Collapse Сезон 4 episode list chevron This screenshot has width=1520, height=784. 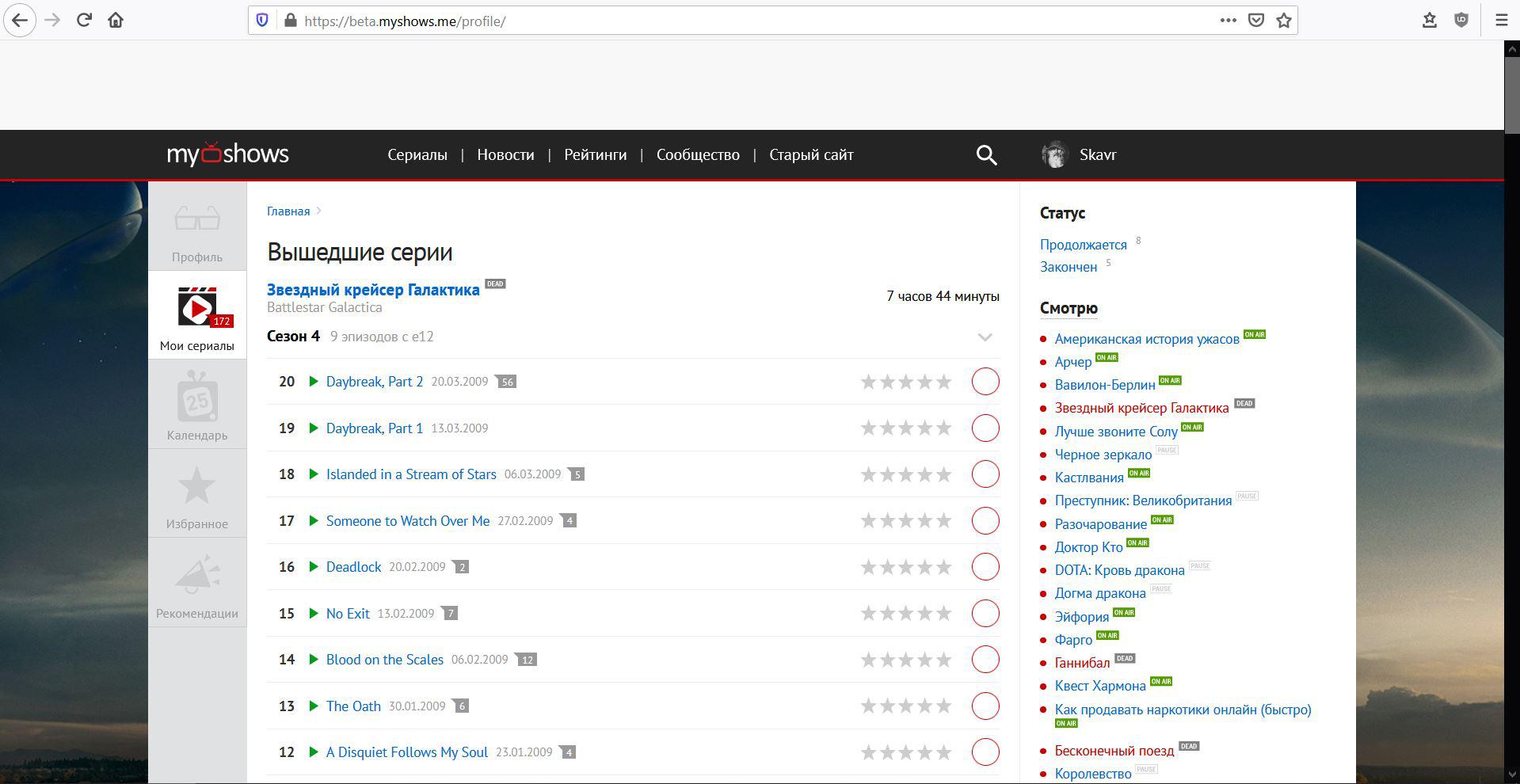tap(985, 337)
